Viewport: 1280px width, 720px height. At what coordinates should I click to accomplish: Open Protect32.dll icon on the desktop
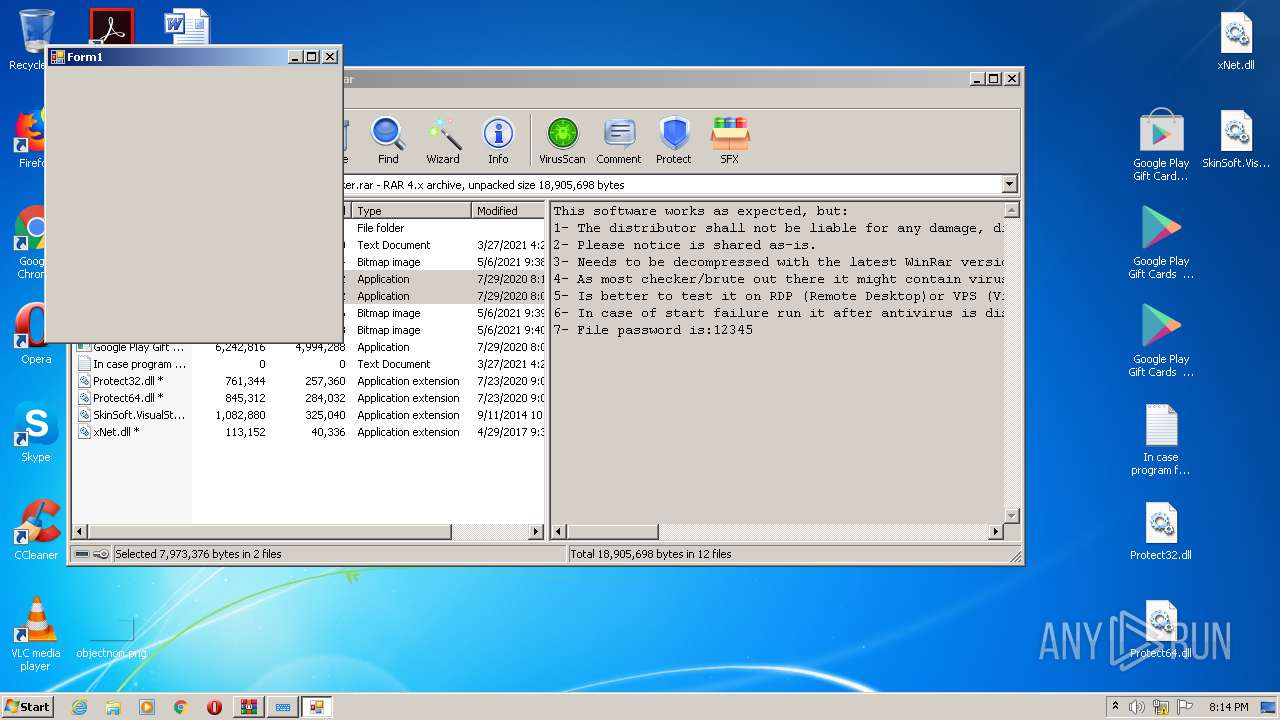point(1161,531)
